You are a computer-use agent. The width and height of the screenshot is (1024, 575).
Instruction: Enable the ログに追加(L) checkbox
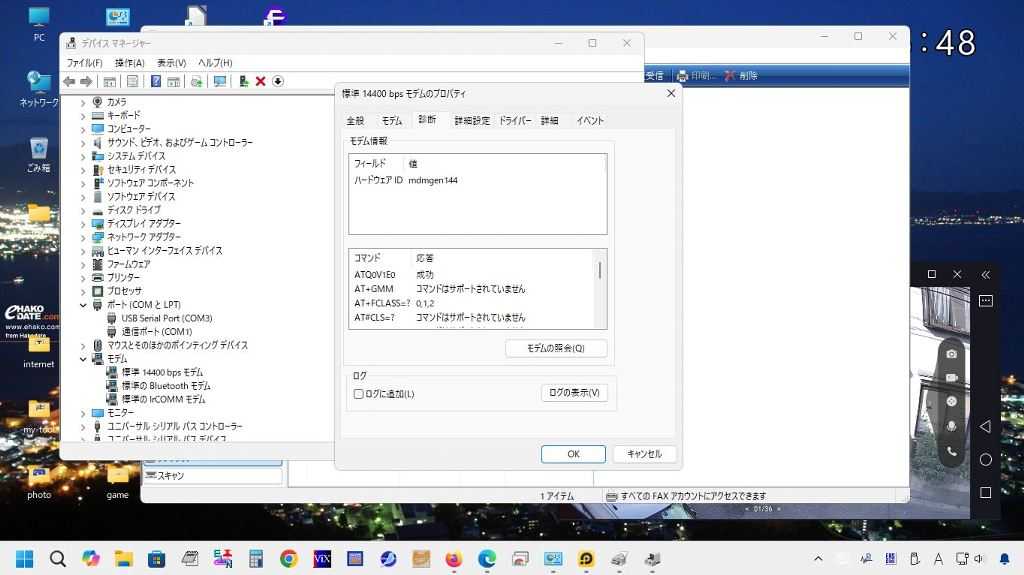pyautogui.click(x=359, y=394)
